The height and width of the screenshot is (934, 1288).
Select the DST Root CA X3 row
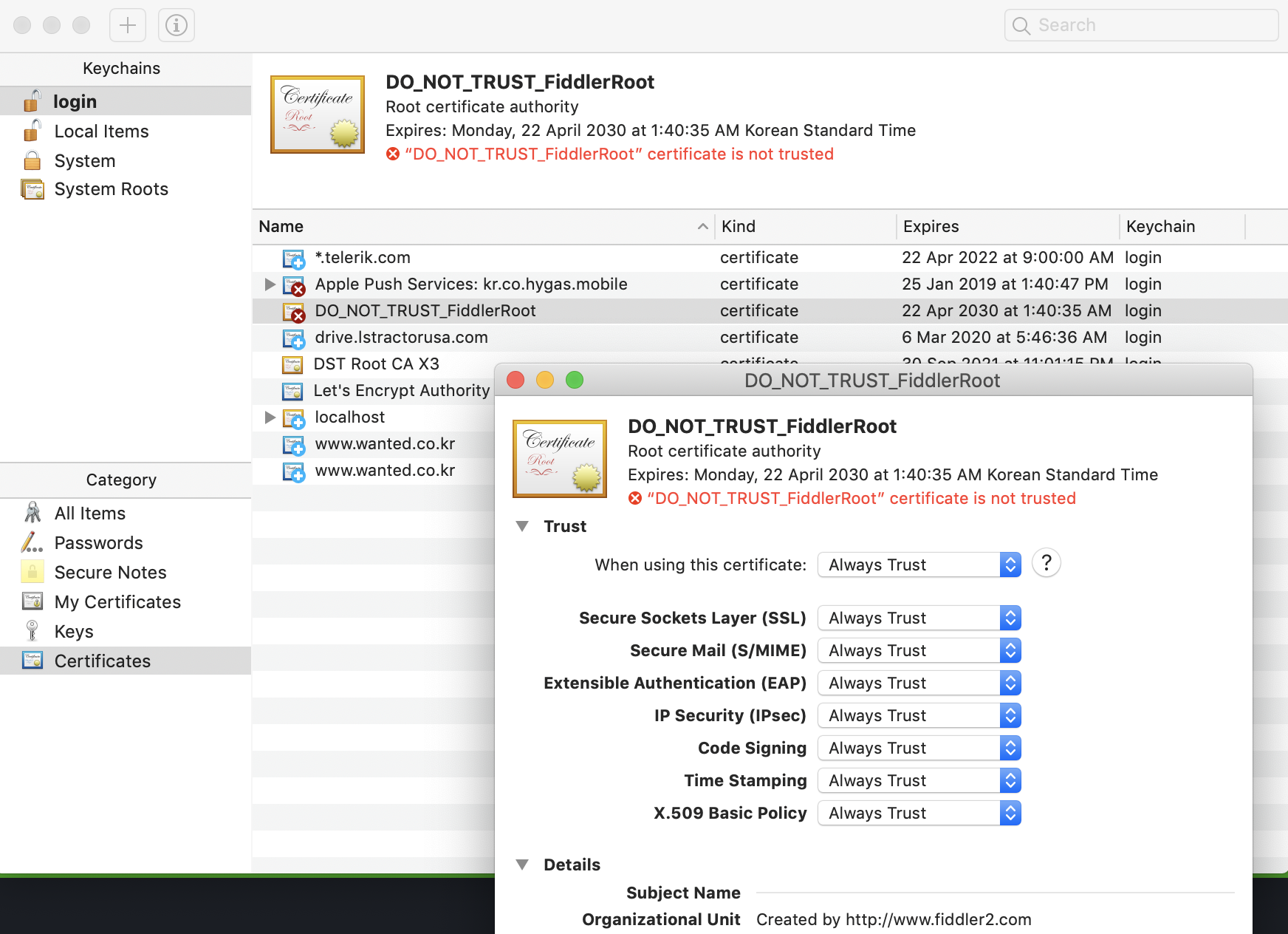pos(373,364)
